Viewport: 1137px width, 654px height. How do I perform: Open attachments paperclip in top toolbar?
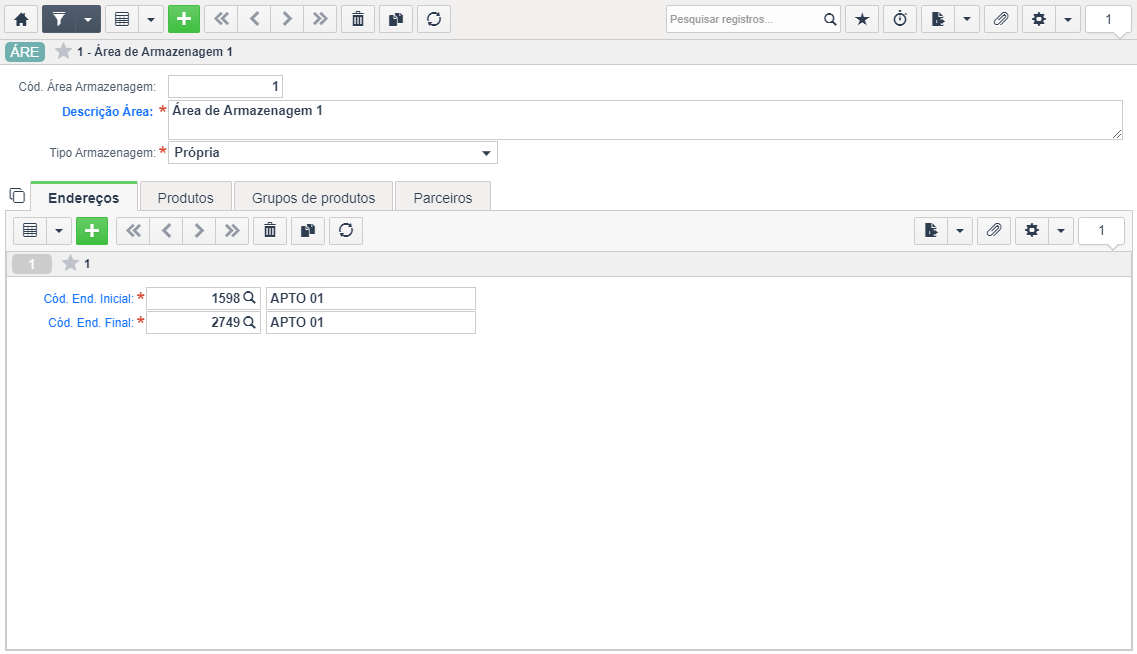pyautogui.click(x=1001, y=19)
